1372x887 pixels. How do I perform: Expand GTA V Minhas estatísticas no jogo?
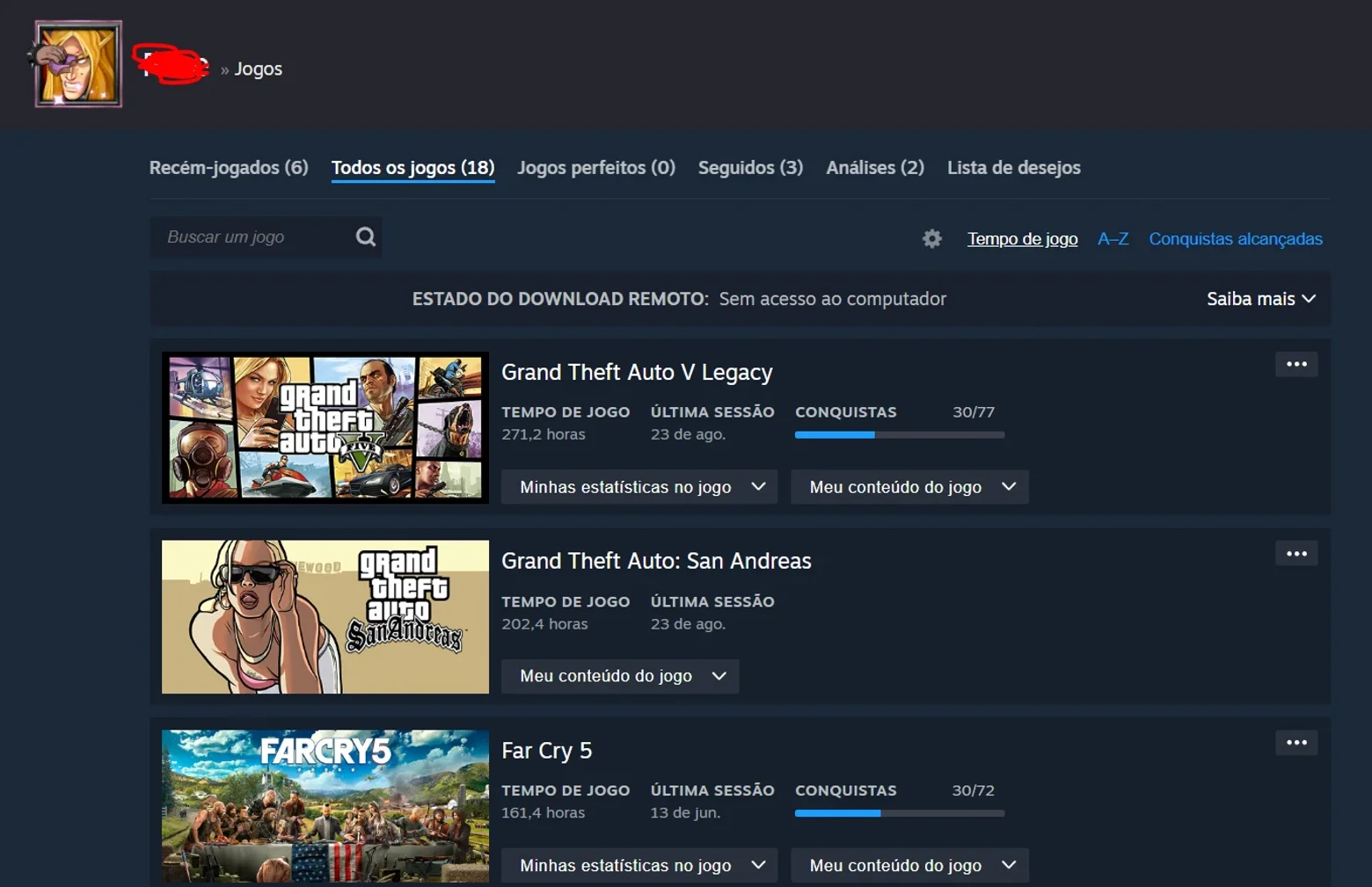coord(639,487)
